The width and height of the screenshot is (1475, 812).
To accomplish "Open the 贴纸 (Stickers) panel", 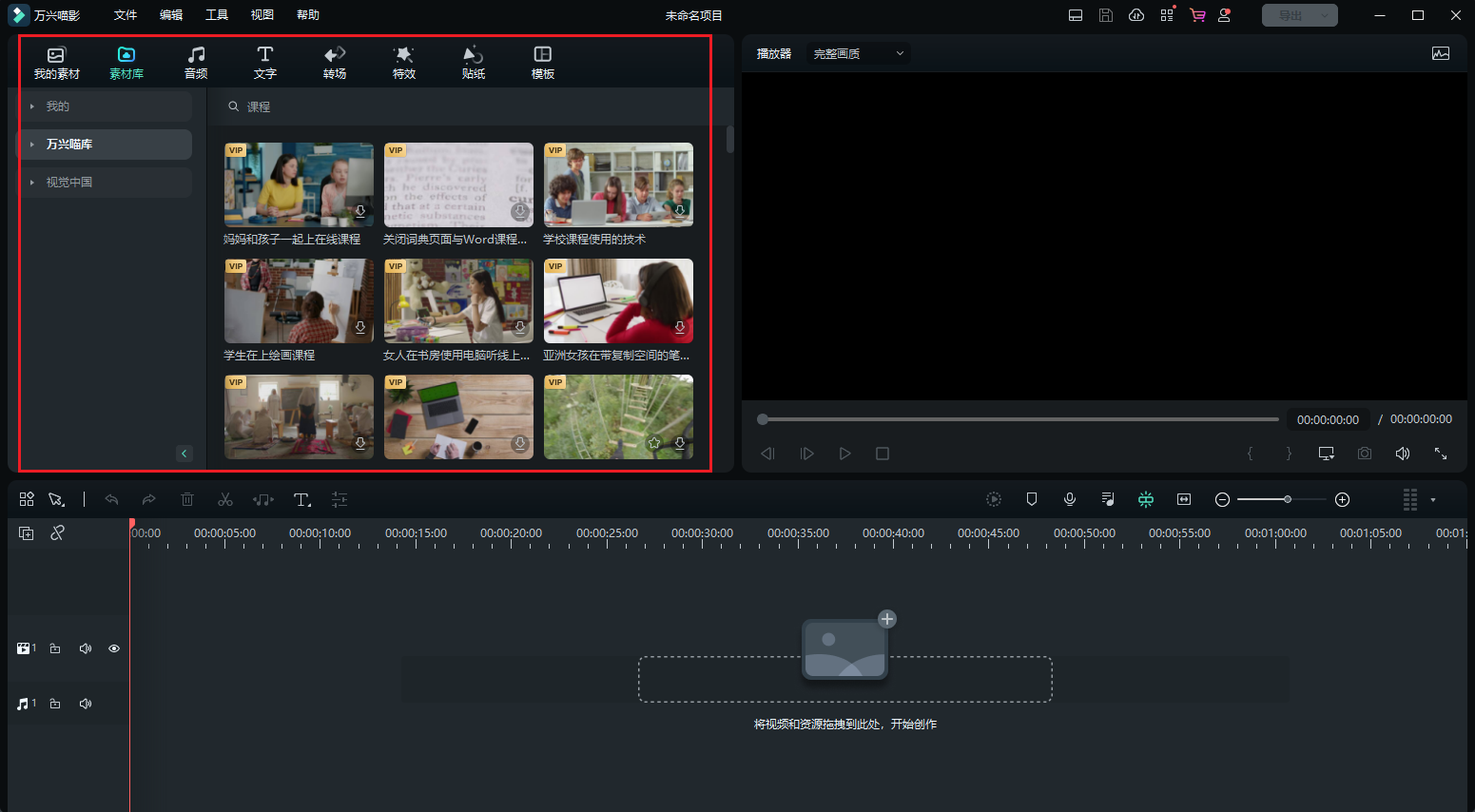I will (x=474, y=63).
